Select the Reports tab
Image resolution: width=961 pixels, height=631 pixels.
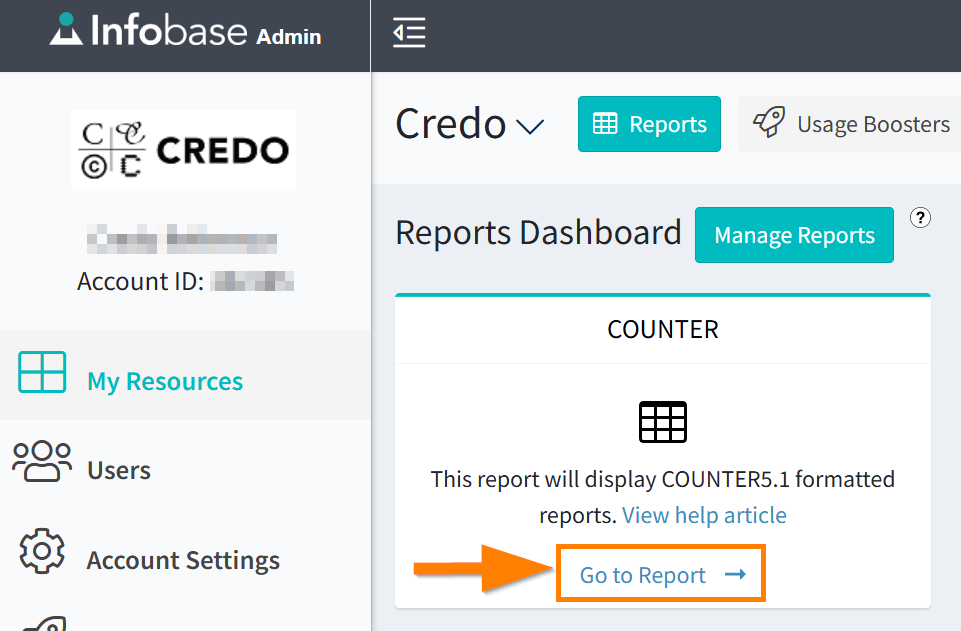point(649,124)
